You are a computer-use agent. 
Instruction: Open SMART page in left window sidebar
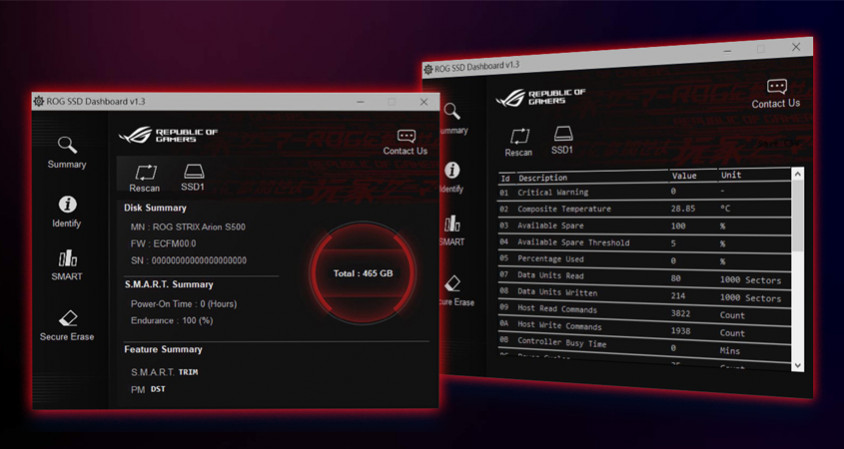point(67,266)
